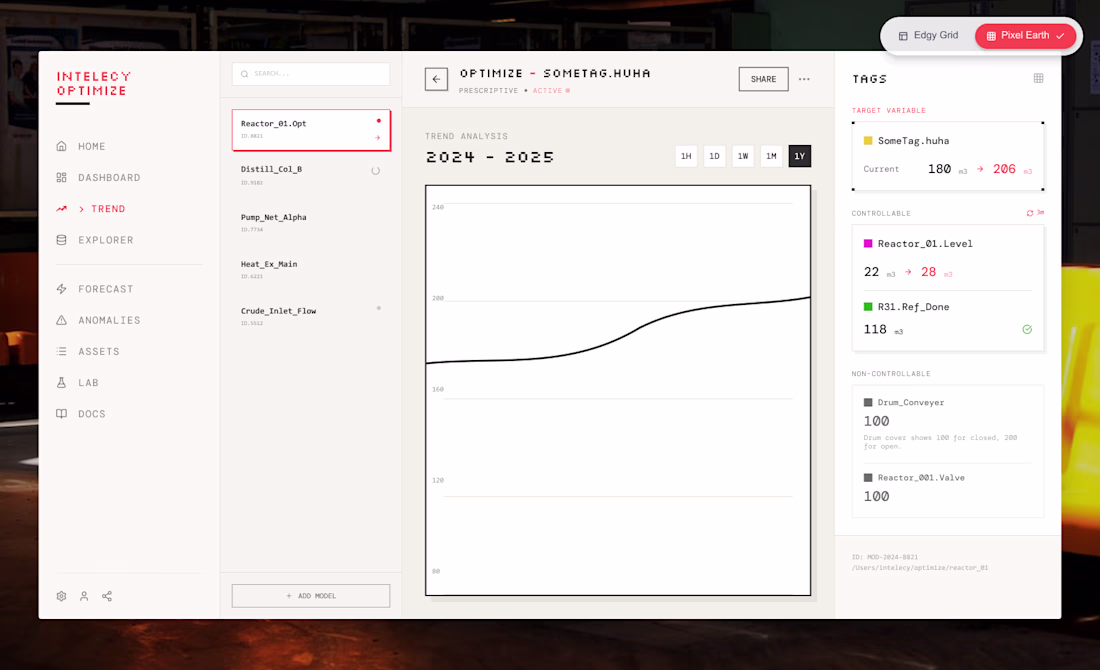Click the Anomalies warning triangle icon
The height and width of the screenshot is (670, 1100).
pyautogui.click(x=62, y=320)
